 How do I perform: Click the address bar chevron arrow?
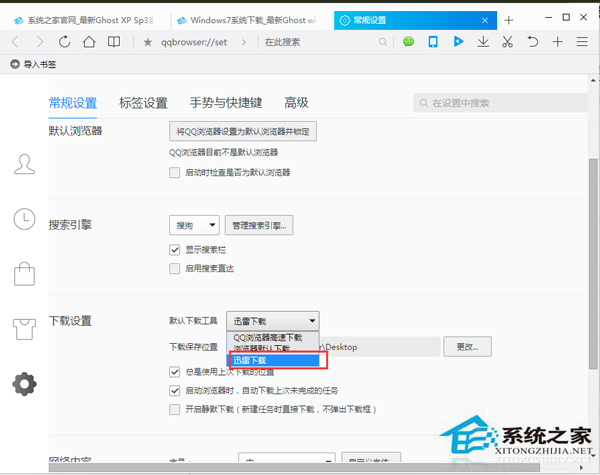pyautogui.click(x=244, y=42)
